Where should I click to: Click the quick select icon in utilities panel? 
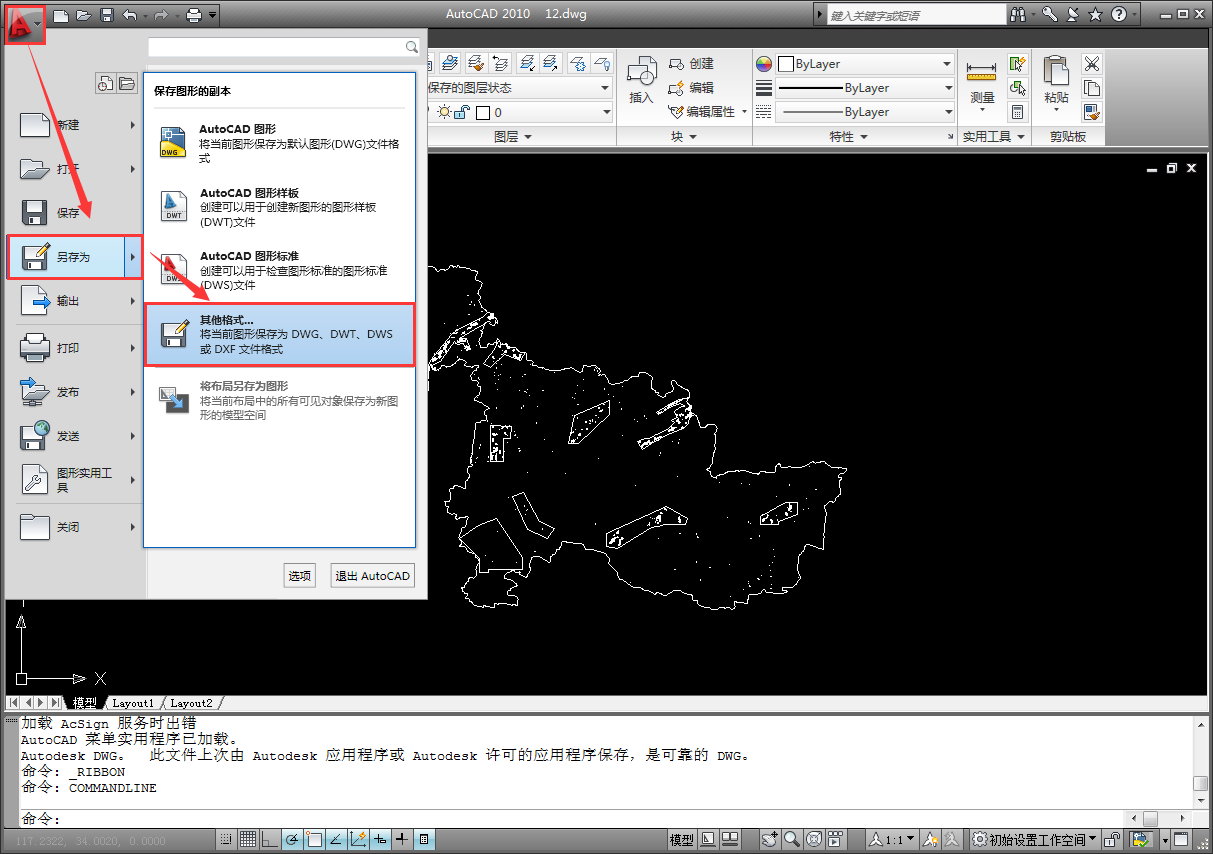[x=1018, y=64]
